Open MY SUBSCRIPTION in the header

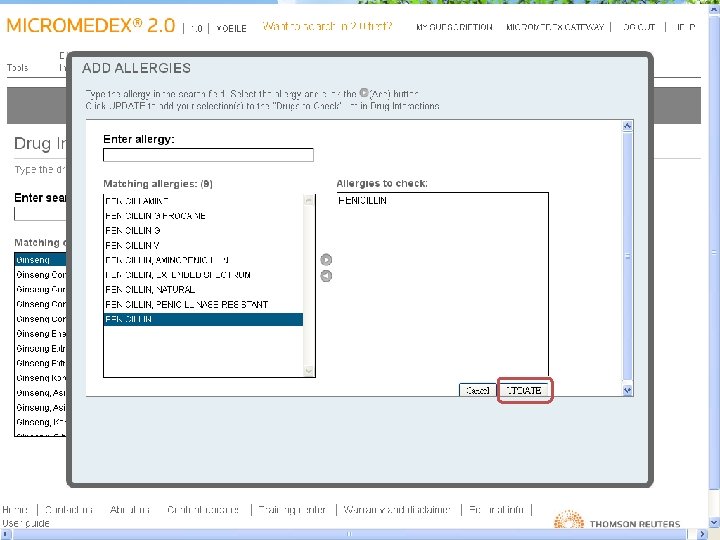tap(454, 27)
